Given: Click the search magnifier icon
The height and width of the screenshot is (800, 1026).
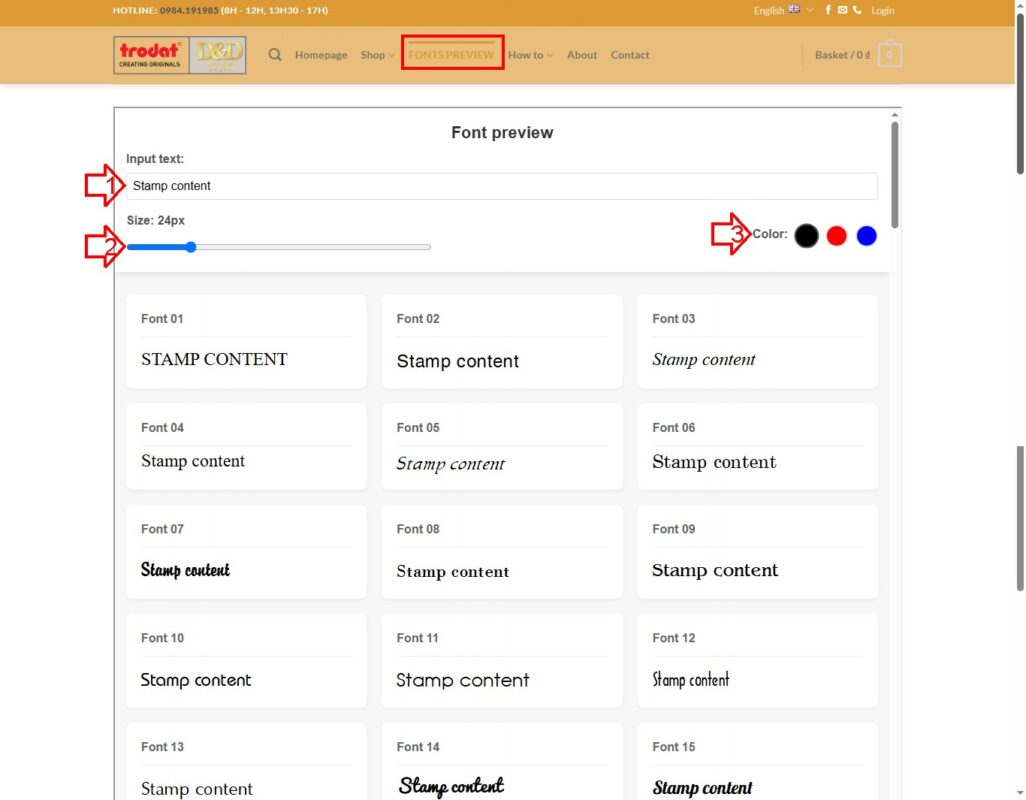Looking at the screenshot, I should tap(275, 55).
